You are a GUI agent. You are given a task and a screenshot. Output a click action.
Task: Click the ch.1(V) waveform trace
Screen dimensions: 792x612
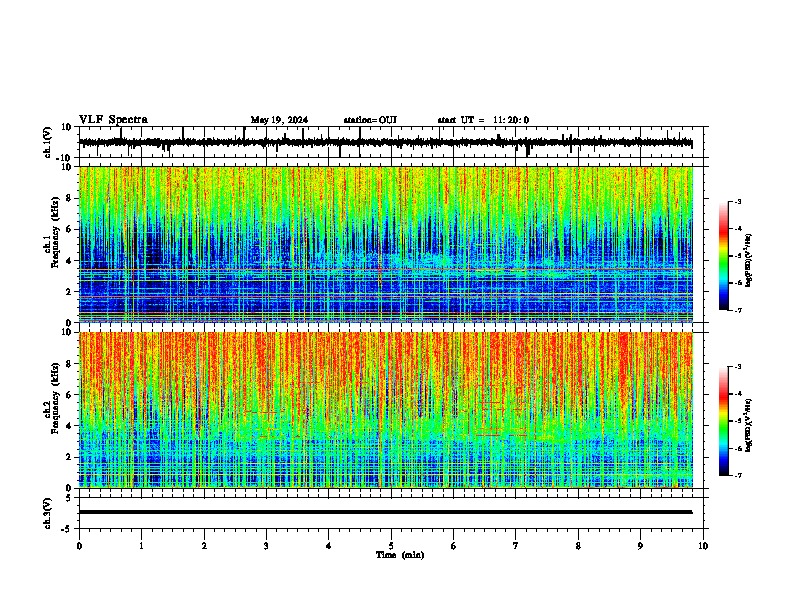pyautogui.click(x=386, y=142)
